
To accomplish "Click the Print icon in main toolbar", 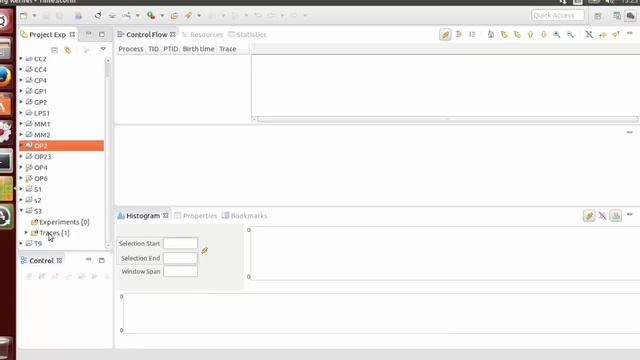I will pyautogui.click(x=78, y=16).
